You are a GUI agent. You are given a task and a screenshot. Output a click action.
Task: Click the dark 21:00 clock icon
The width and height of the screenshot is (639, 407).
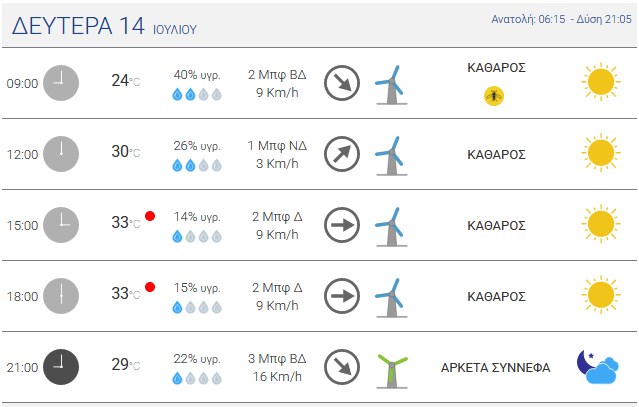(x=61, y=367)
